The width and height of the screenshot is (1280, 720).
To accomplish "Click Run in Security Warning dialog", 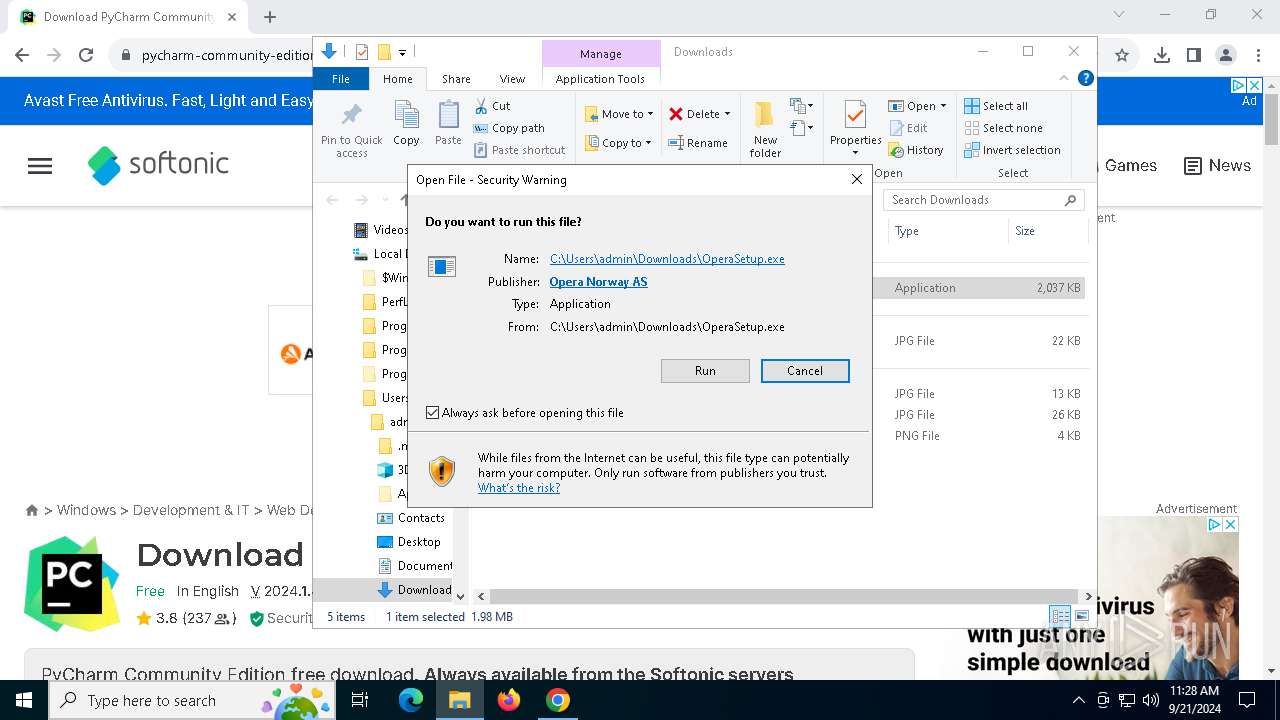I will point(705,371).
